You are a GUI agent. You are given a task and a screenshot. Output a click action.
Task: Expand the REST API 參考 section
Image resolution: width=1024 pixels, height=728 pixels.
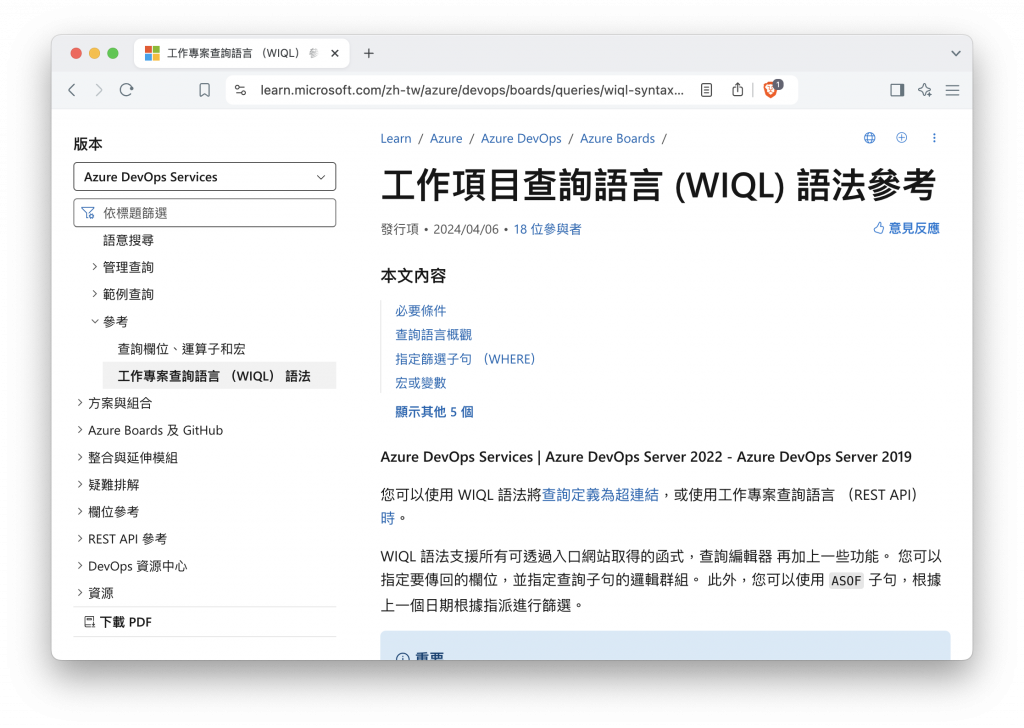(80, 539)
